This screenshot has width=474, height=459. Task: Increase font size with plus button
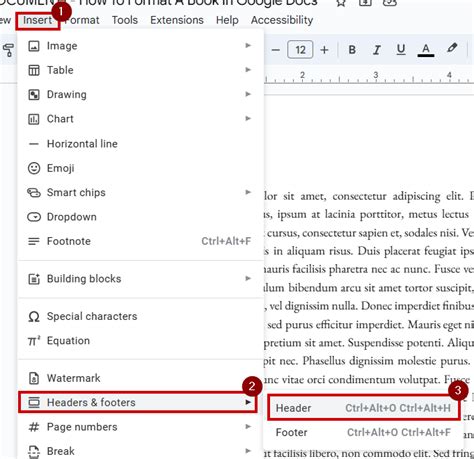tap(324, 50)
